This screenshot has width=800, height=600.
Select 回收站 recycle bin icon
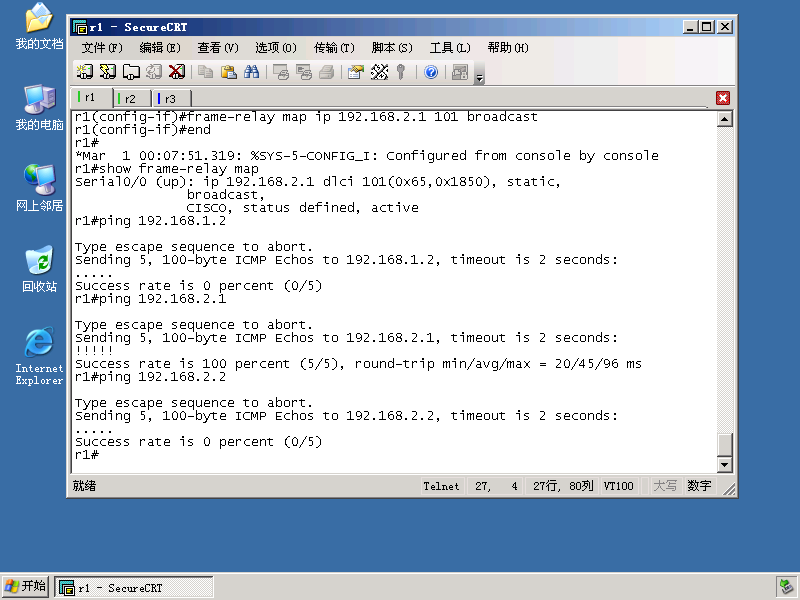pos(39,269)
